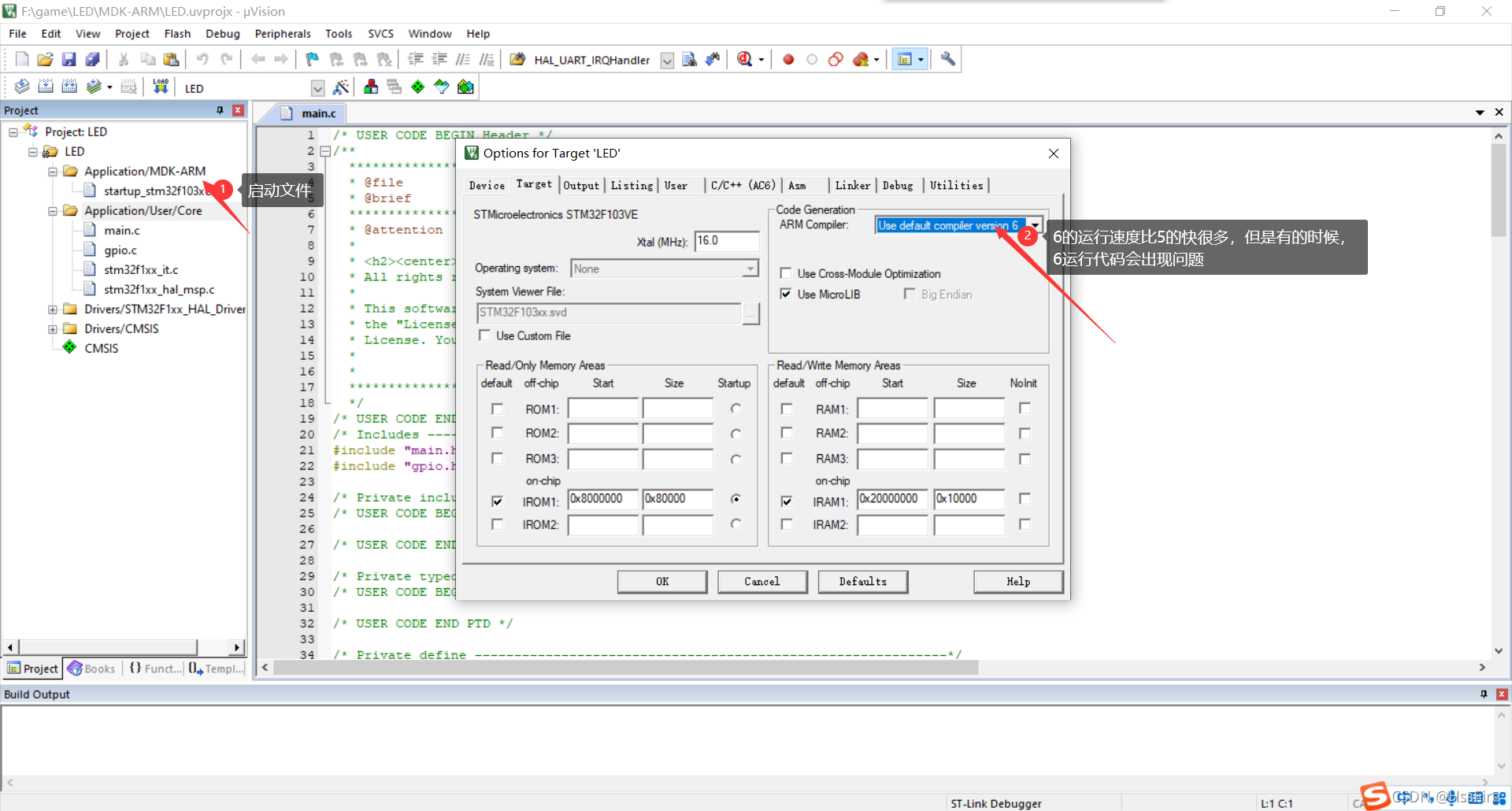Click the Configuration wrench icon

click(x=948, y=59)
